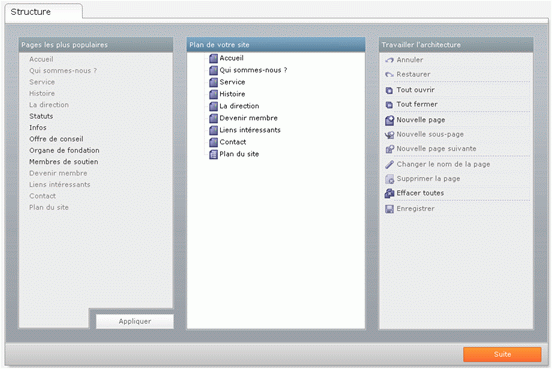Click Qui sommes-nous ? in popular pages list
Image resolution: width=552 pixels, height=369 pixels.
(x=63, y=70)
